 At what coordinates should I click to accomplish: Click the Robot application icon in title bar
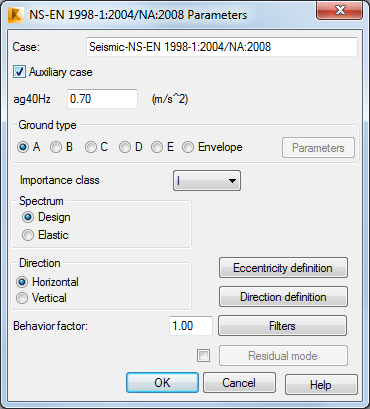[16, 15]
